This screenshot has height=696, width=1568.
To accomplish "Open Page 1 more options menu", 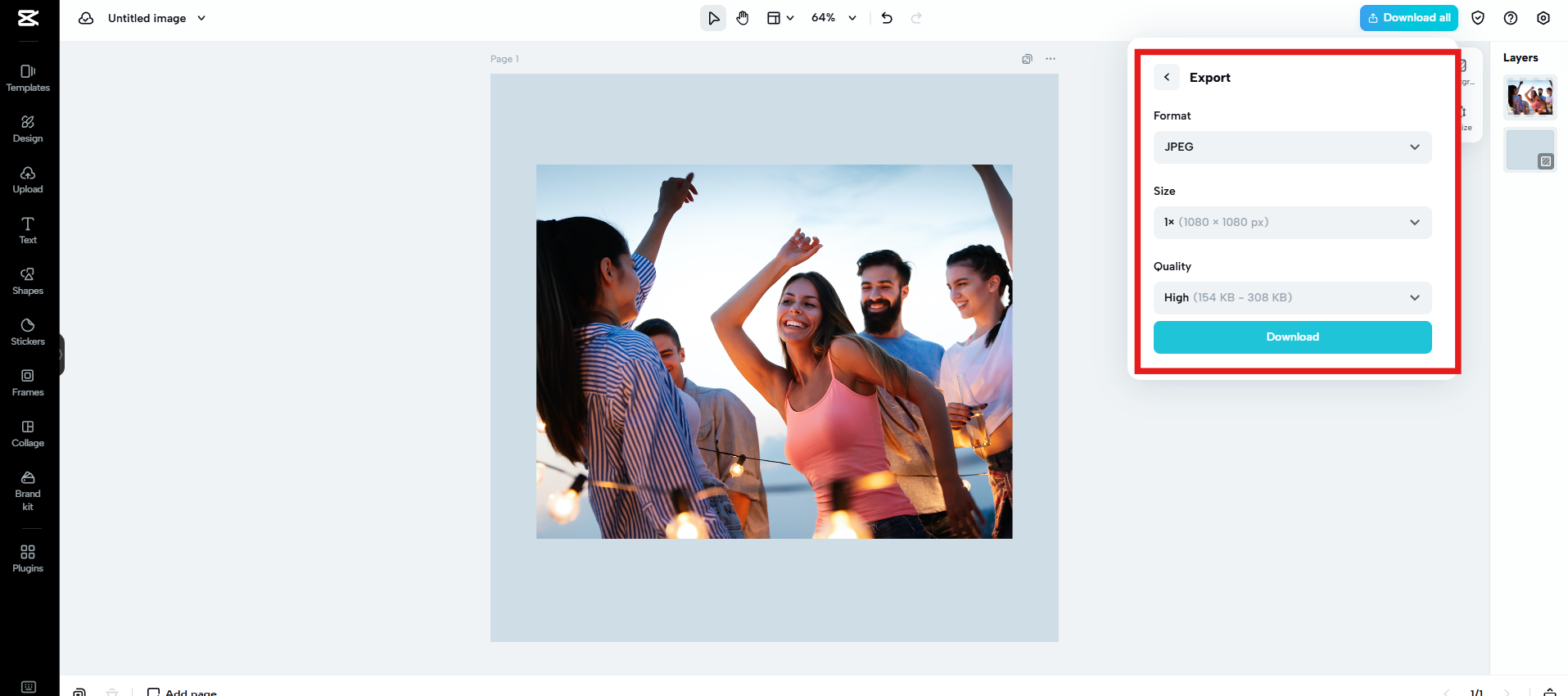I will point(1051,59).
